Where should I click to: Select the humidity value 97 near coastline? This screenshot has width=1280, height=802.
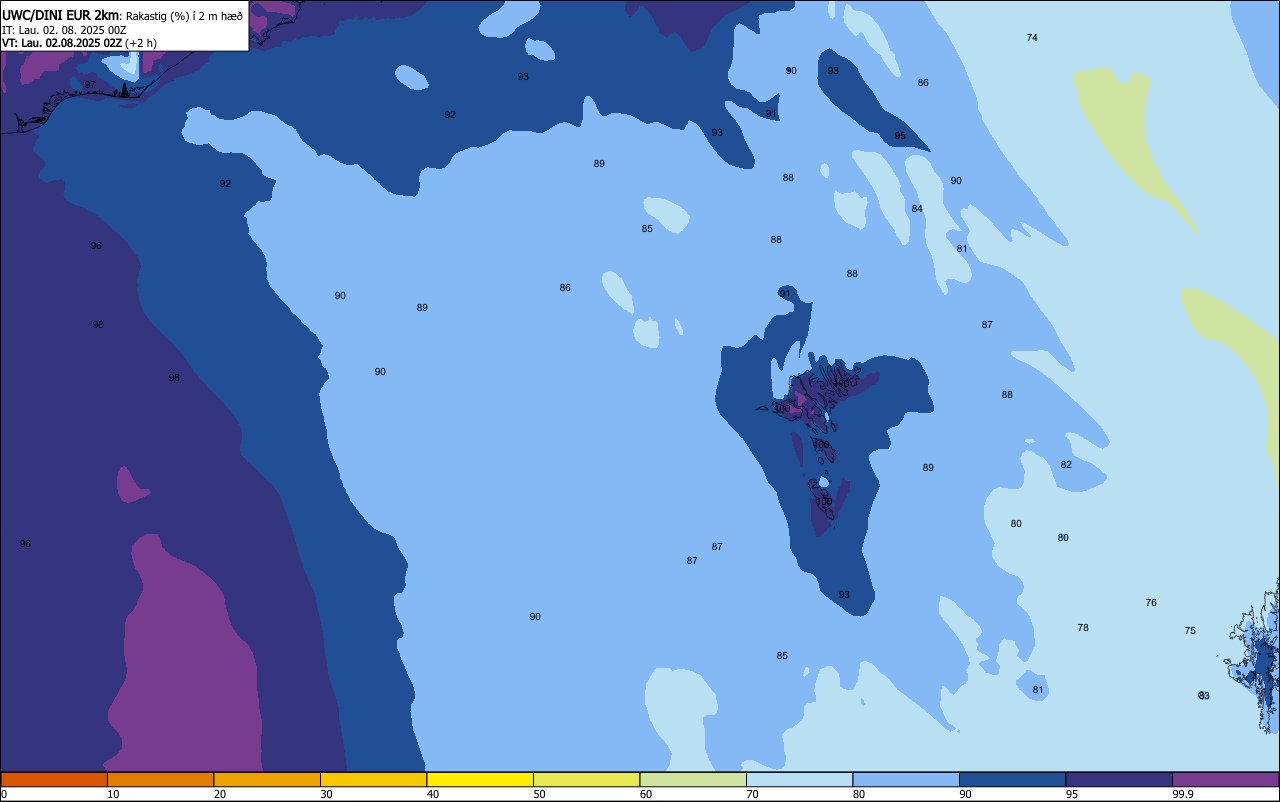click(x=90, y=85)
